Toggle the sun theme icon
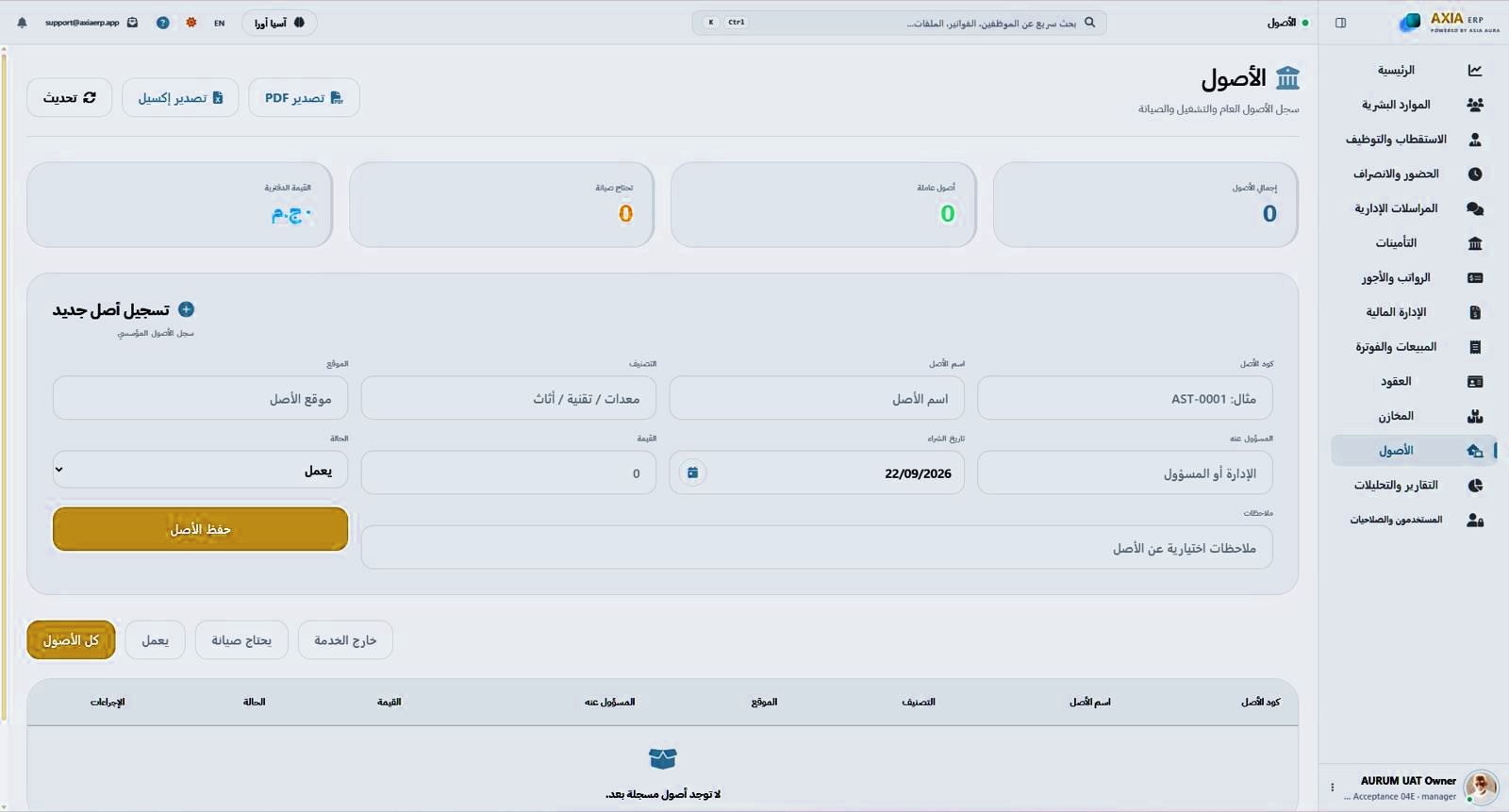1509x812 pixels. pyautogui.click(x=191, y=23)
